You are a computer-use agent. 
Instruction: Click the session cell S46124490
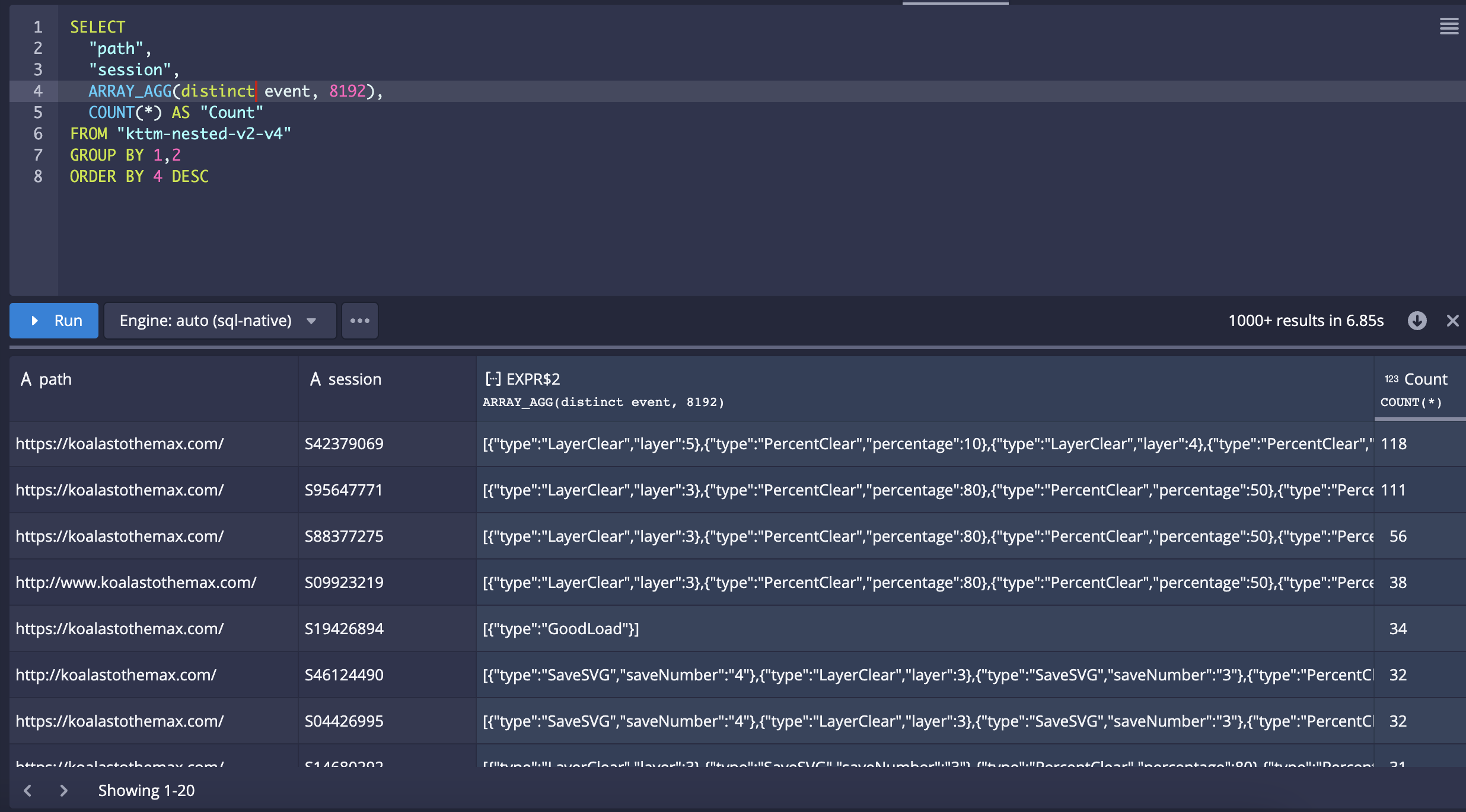coord(344,675)
